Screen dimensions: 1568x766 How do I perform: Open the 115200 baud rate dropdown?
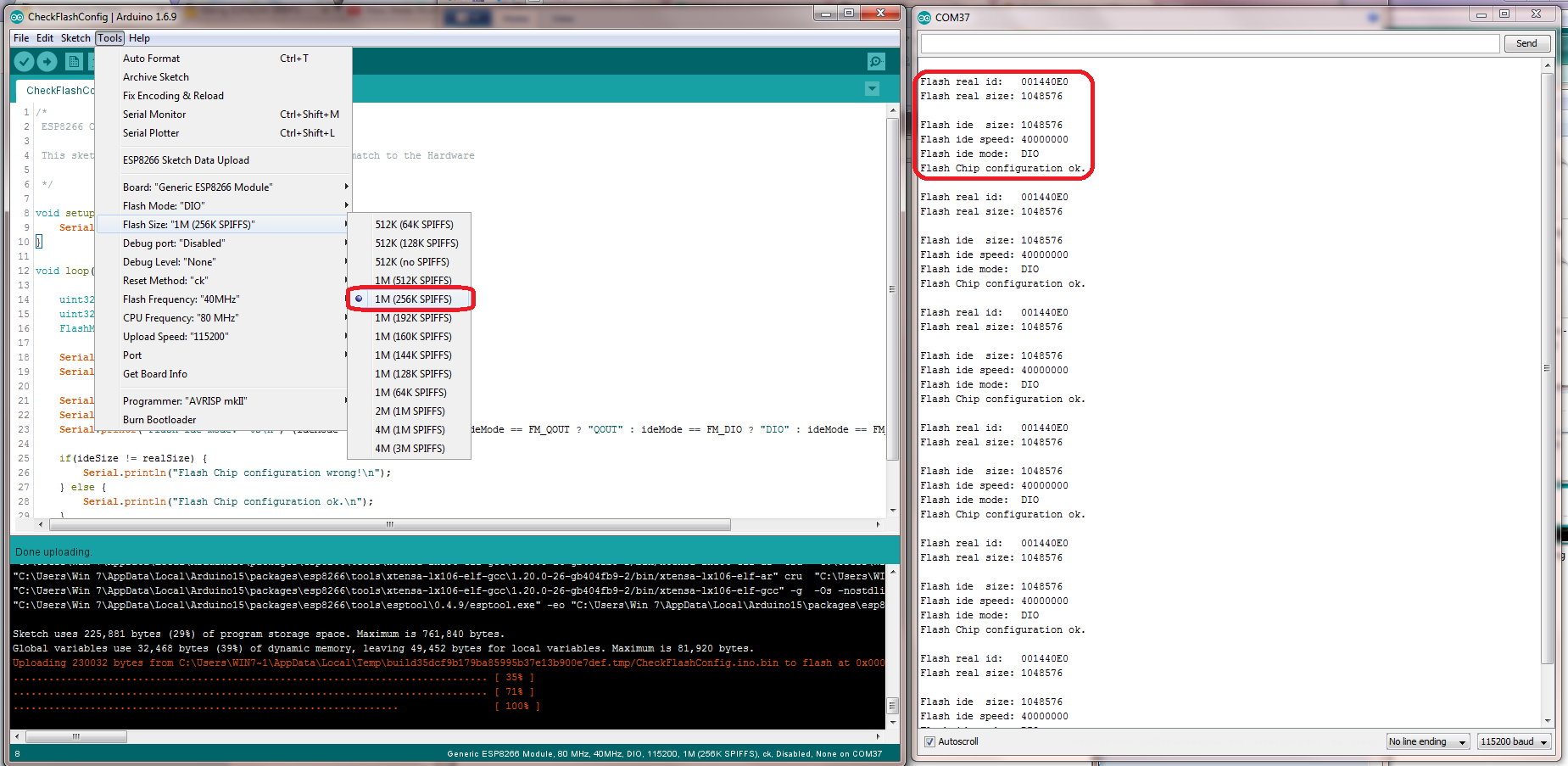pyautogui.click(x=1514, y=741)
